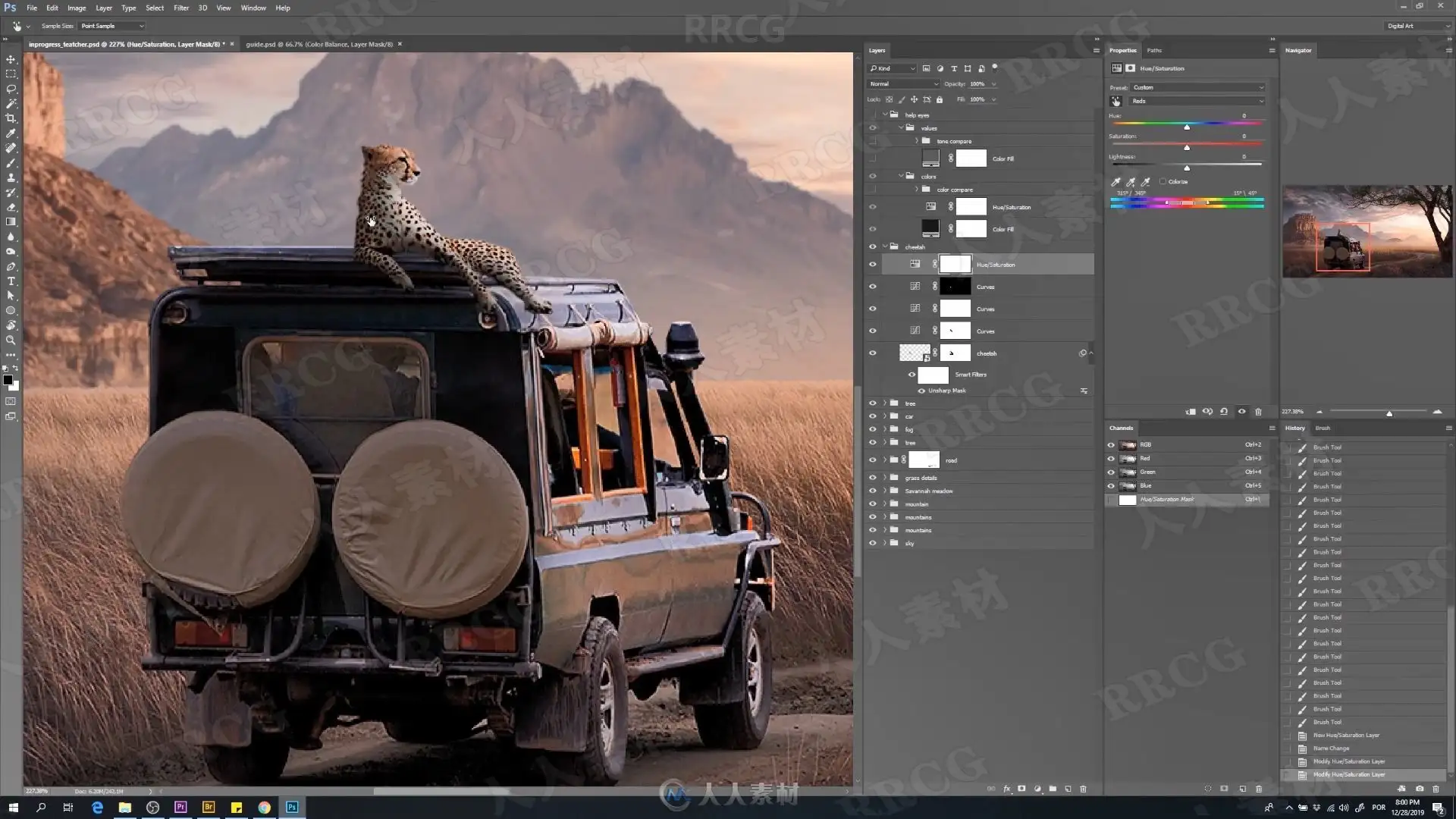Image resolution: width=1456 pixels, height=819 pixels.
Task: Expand the Savannah meadow group
Action: pos(884,491)
